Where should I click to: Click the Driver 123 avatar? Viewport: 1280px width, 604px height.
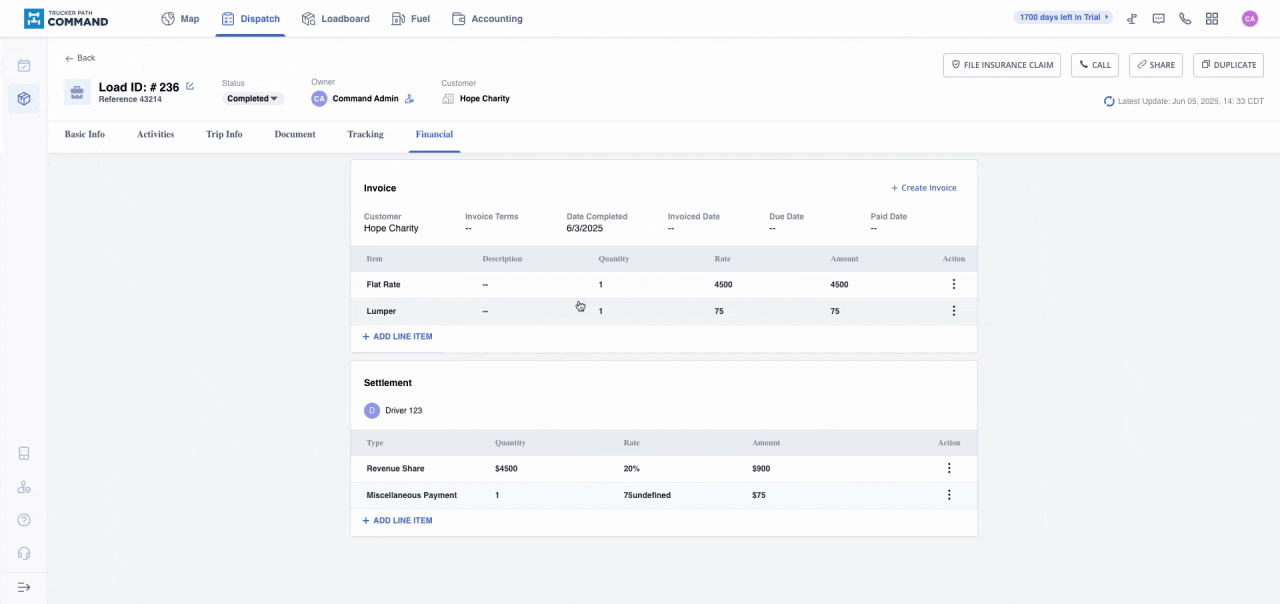[372, 410]
